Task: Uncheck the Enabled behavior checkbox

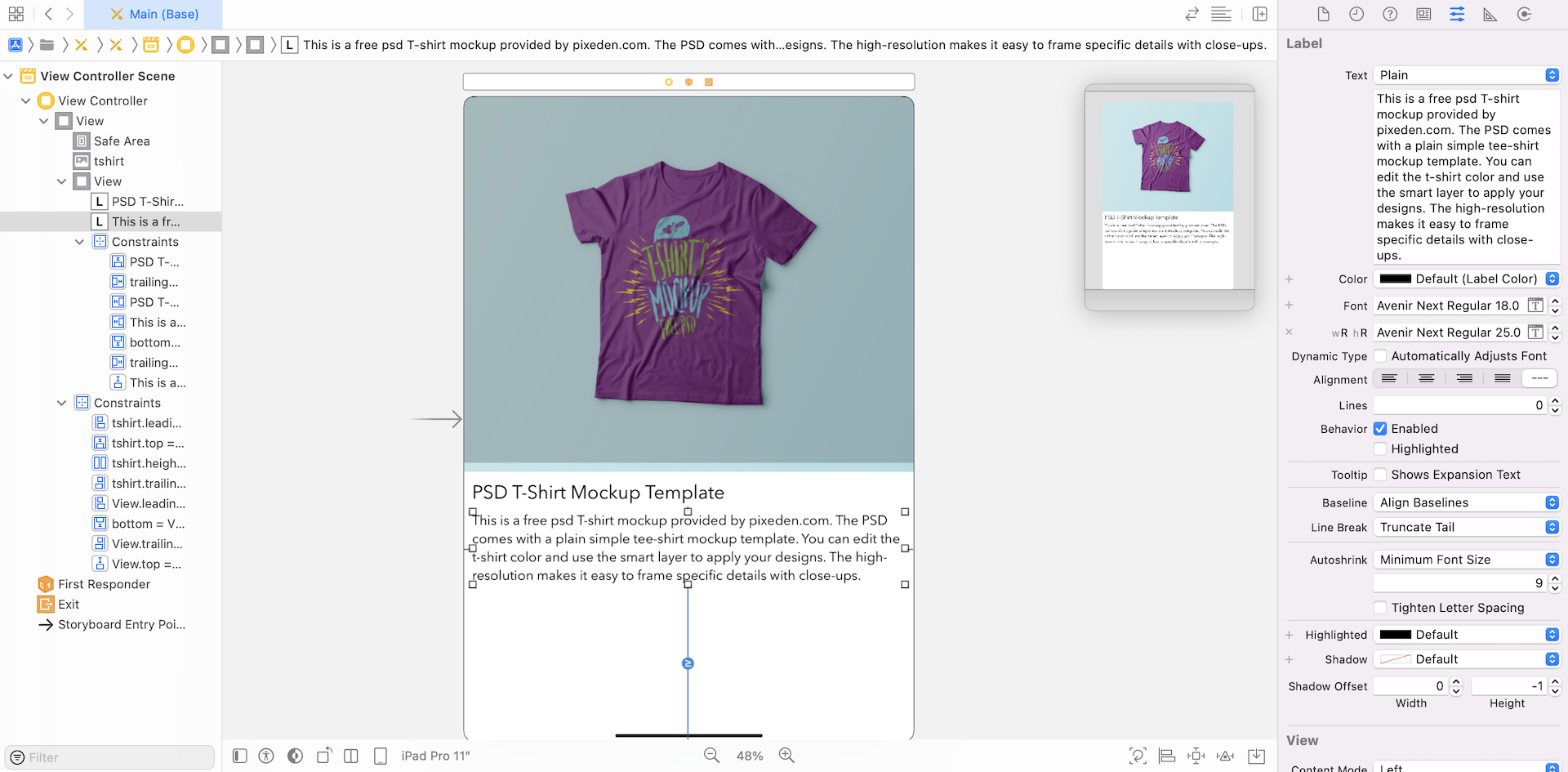Action: (1380, 429)
